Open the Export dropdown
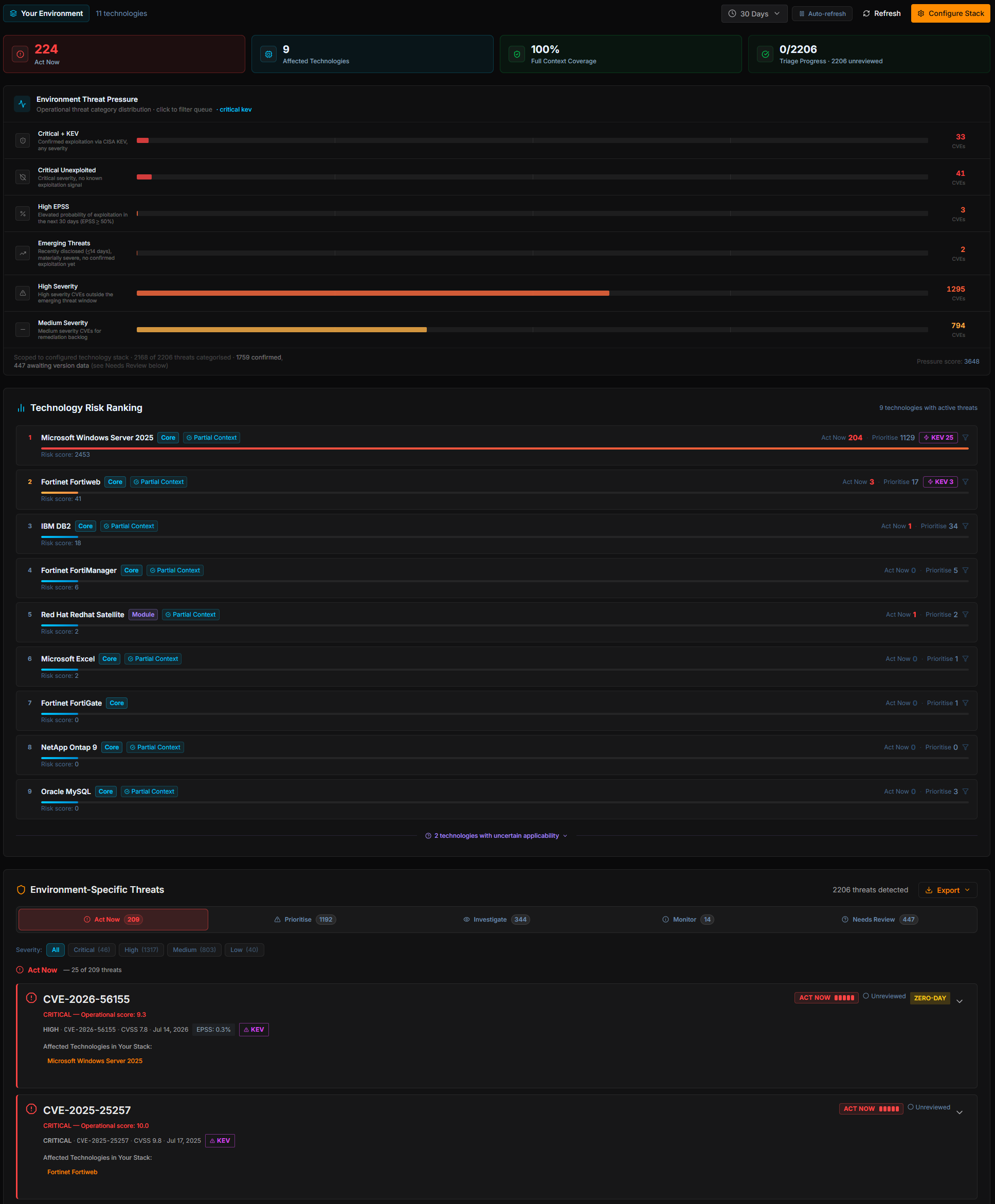 point(947,890)
